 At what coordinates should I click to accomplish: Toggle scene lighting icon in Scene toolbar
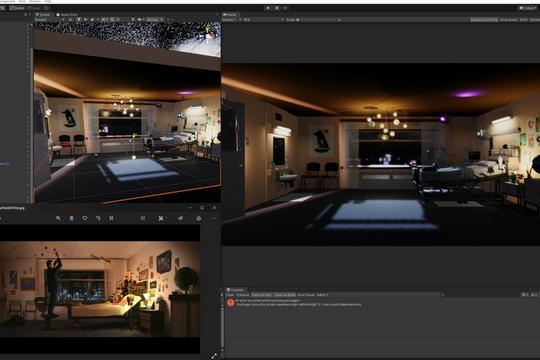[79, 20]
